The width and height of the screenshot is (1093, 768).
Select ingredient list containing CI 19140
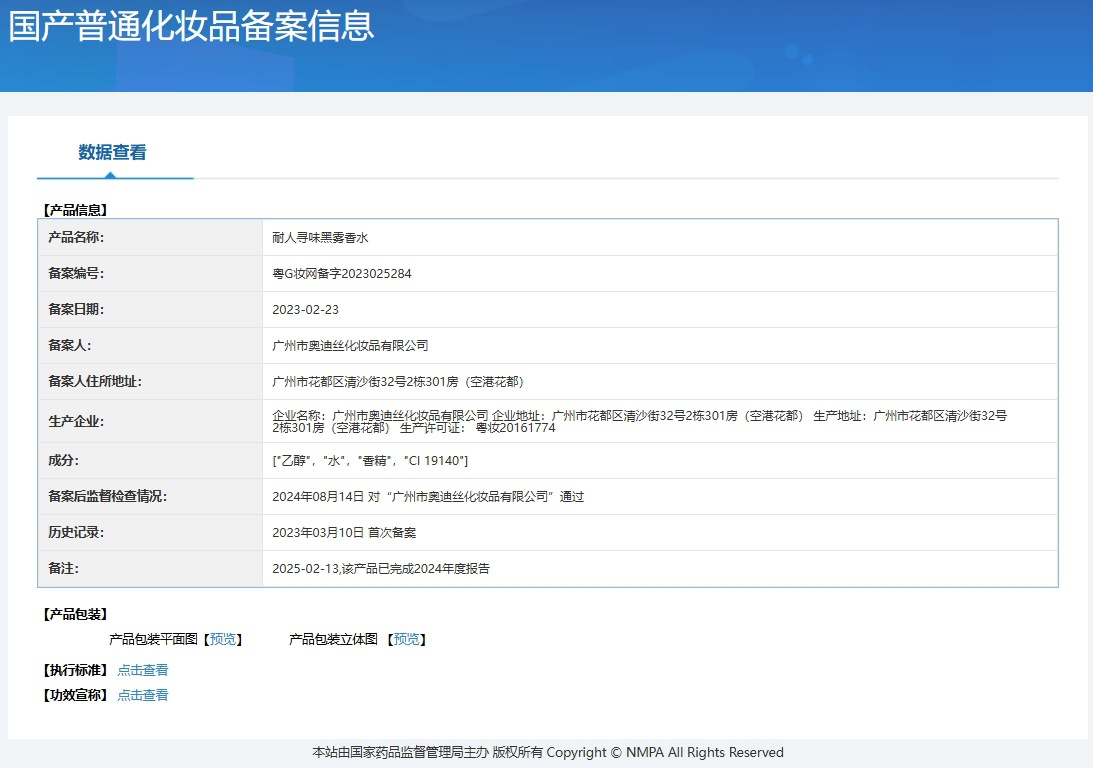coord(370,461)
